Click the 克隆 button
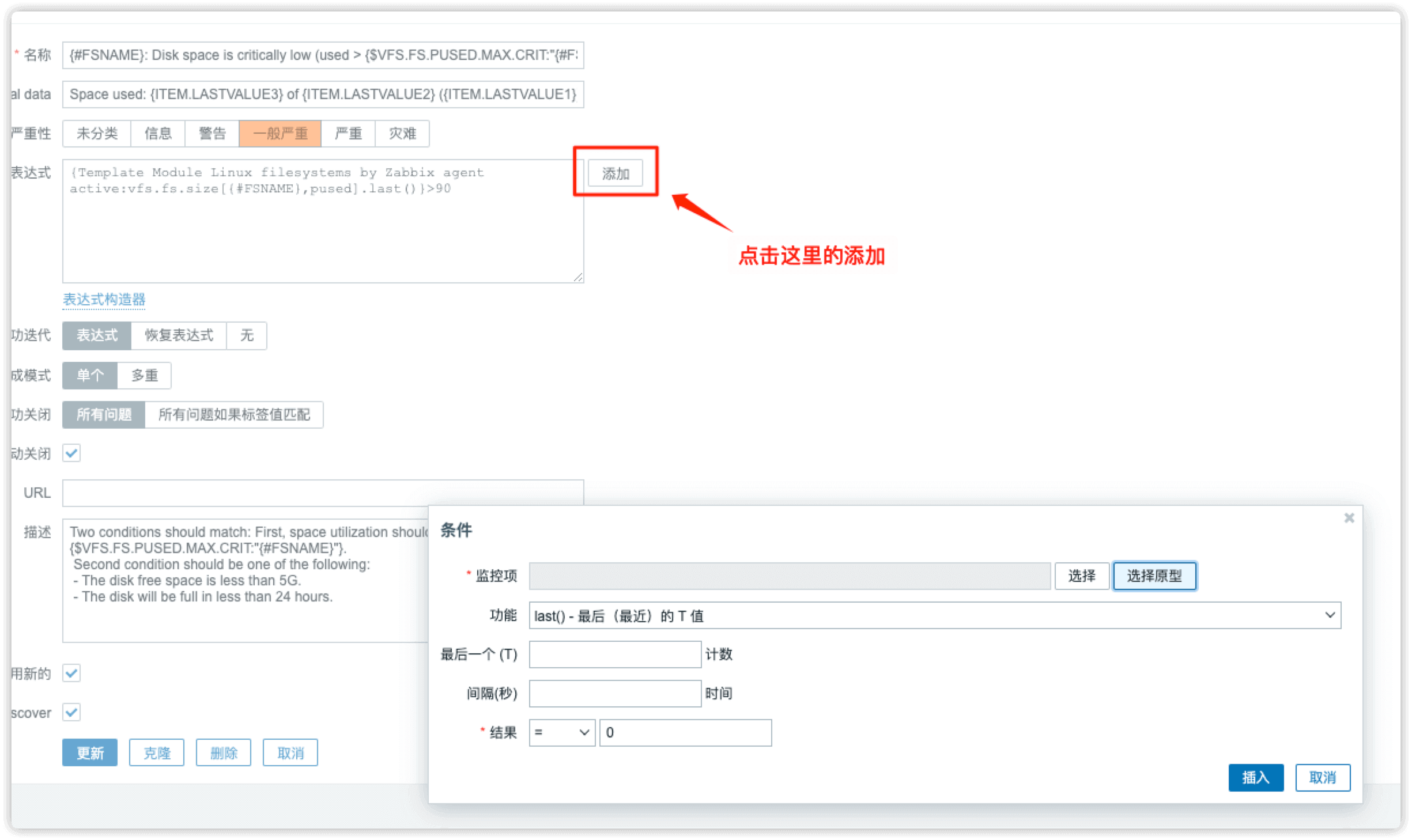Viewport: 1412px width, 840px height. coord(156,752)
